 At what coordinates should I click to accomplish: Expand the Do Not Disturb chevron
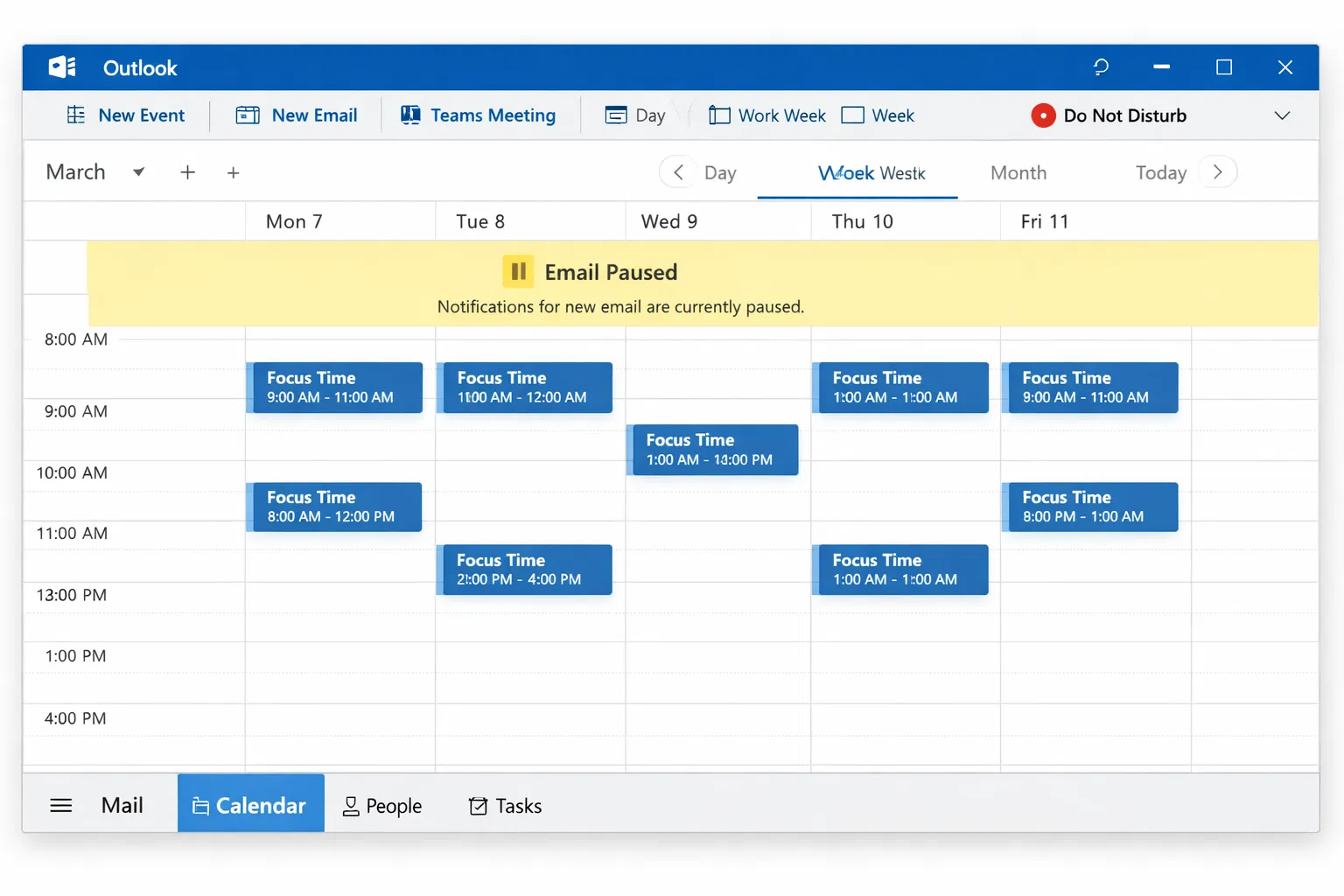[1282, 115]
